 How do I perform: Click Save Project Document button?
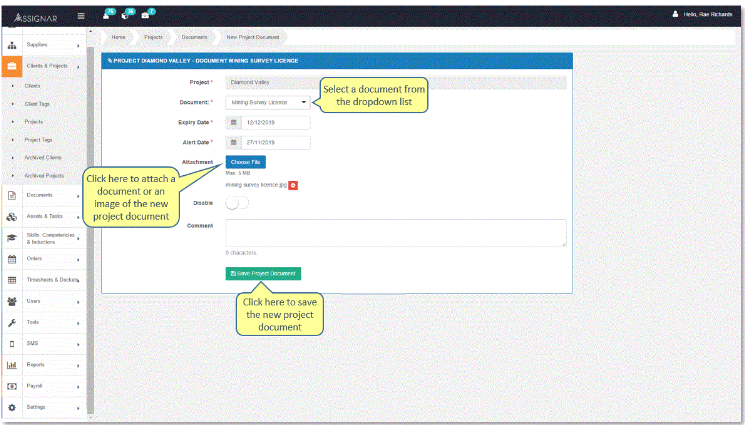tap(263, 273)
